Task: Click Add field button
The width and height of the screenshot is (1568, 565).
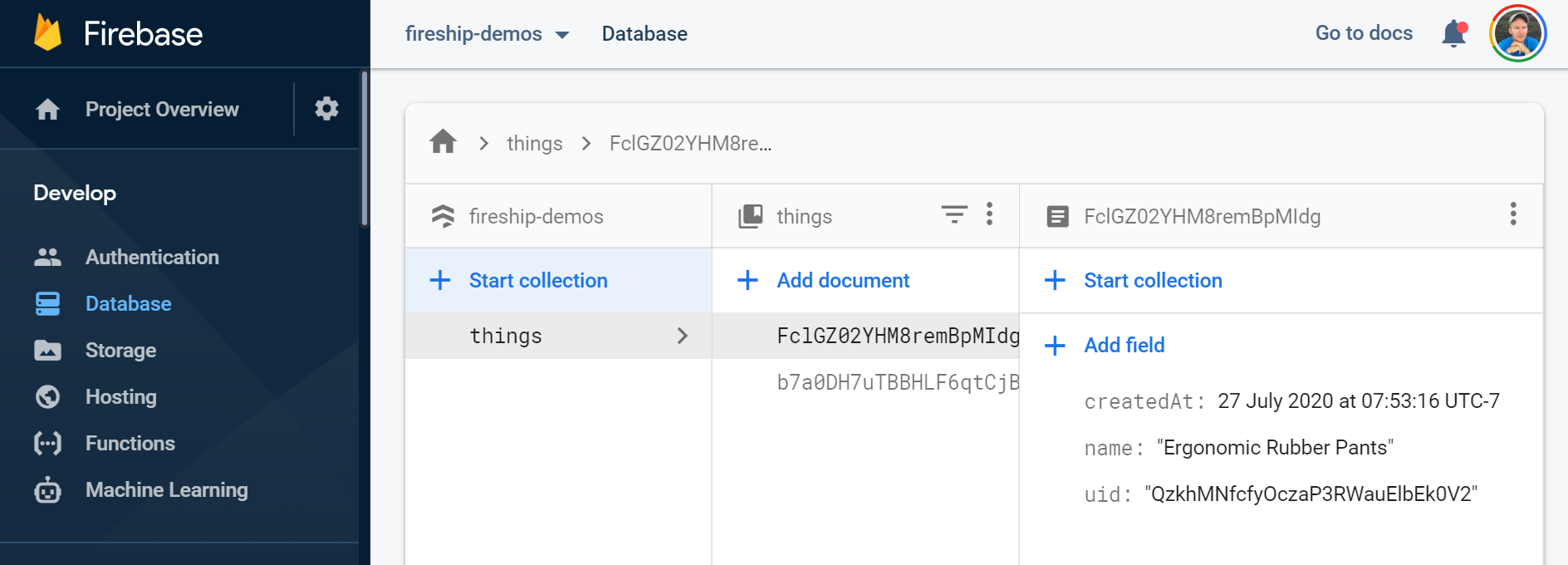Action: tap(1124, 346)
